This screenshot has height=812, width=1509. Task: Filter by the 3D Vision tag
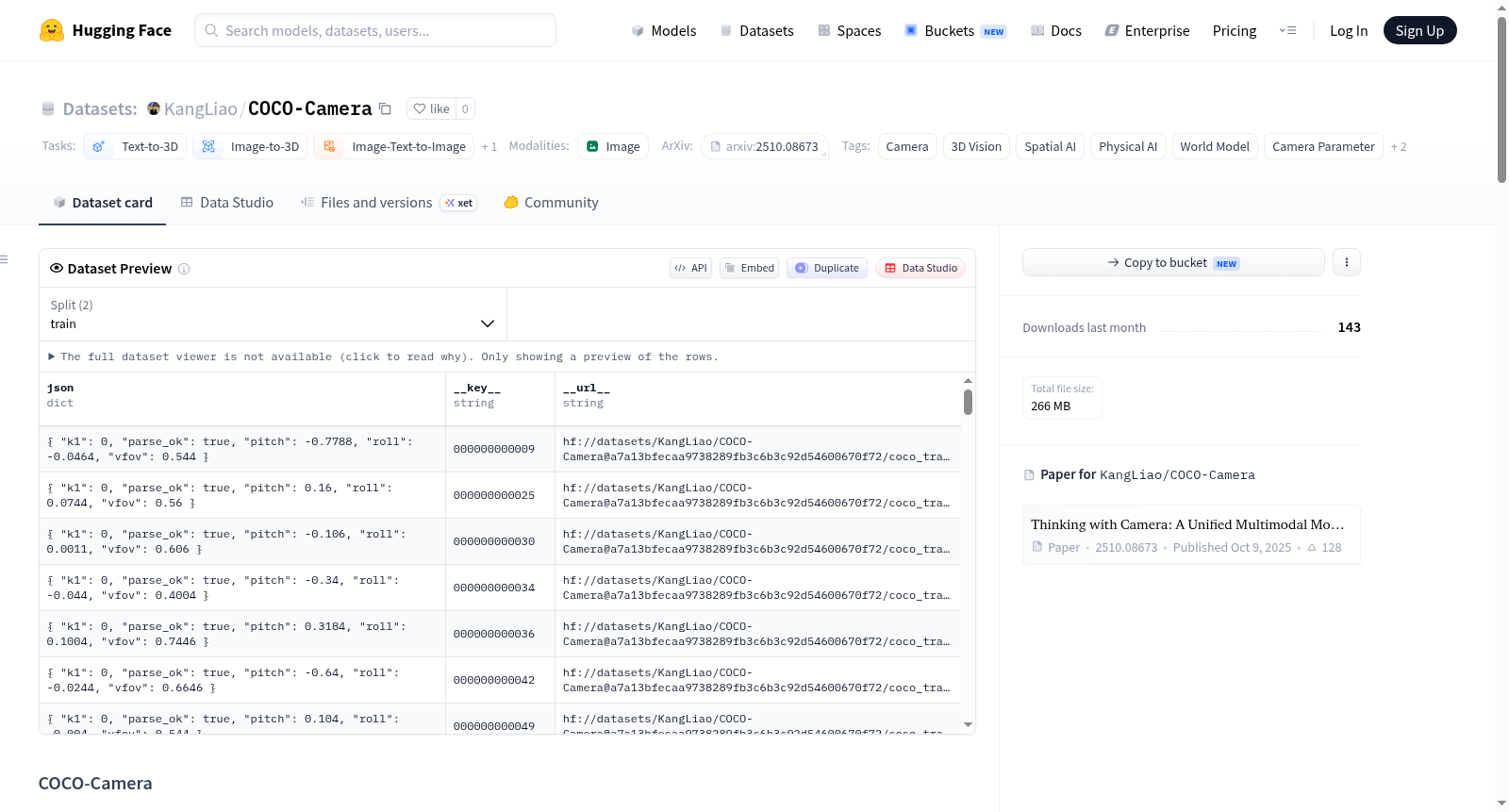[x=976, y=146]
